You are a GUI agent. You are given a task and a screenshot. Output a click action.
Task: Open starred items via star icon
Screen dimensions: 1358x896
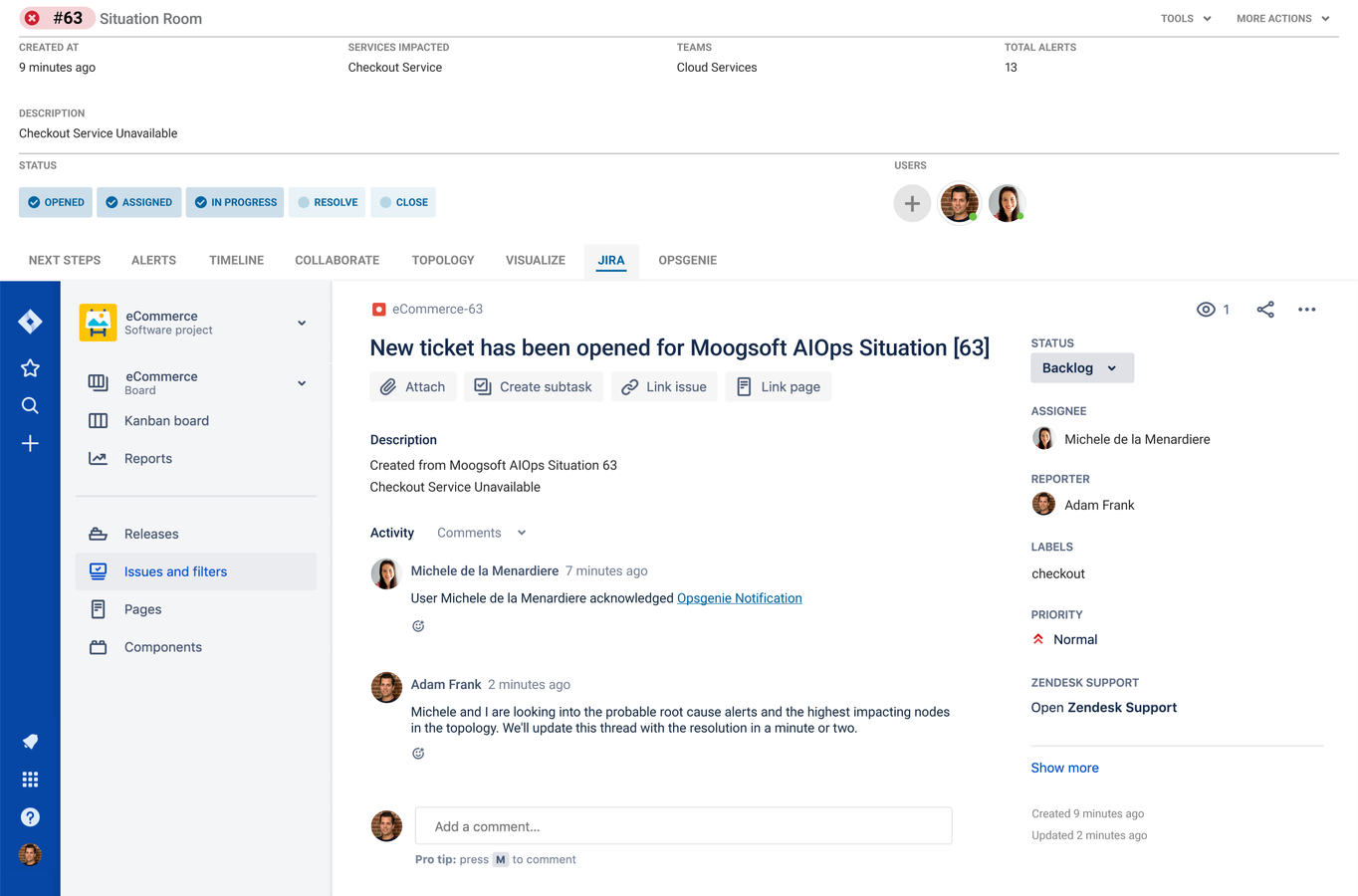click(x=30, y=368)
